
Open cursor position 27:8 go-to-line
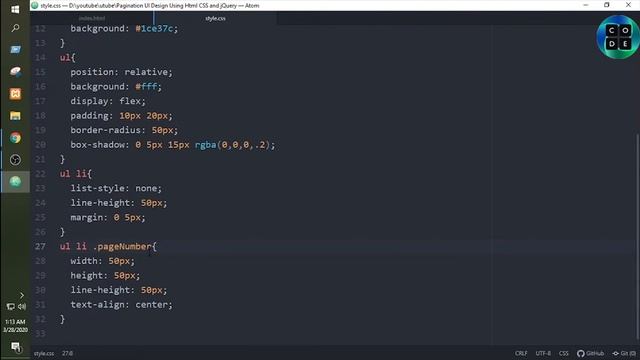click(x=67, y=353)
